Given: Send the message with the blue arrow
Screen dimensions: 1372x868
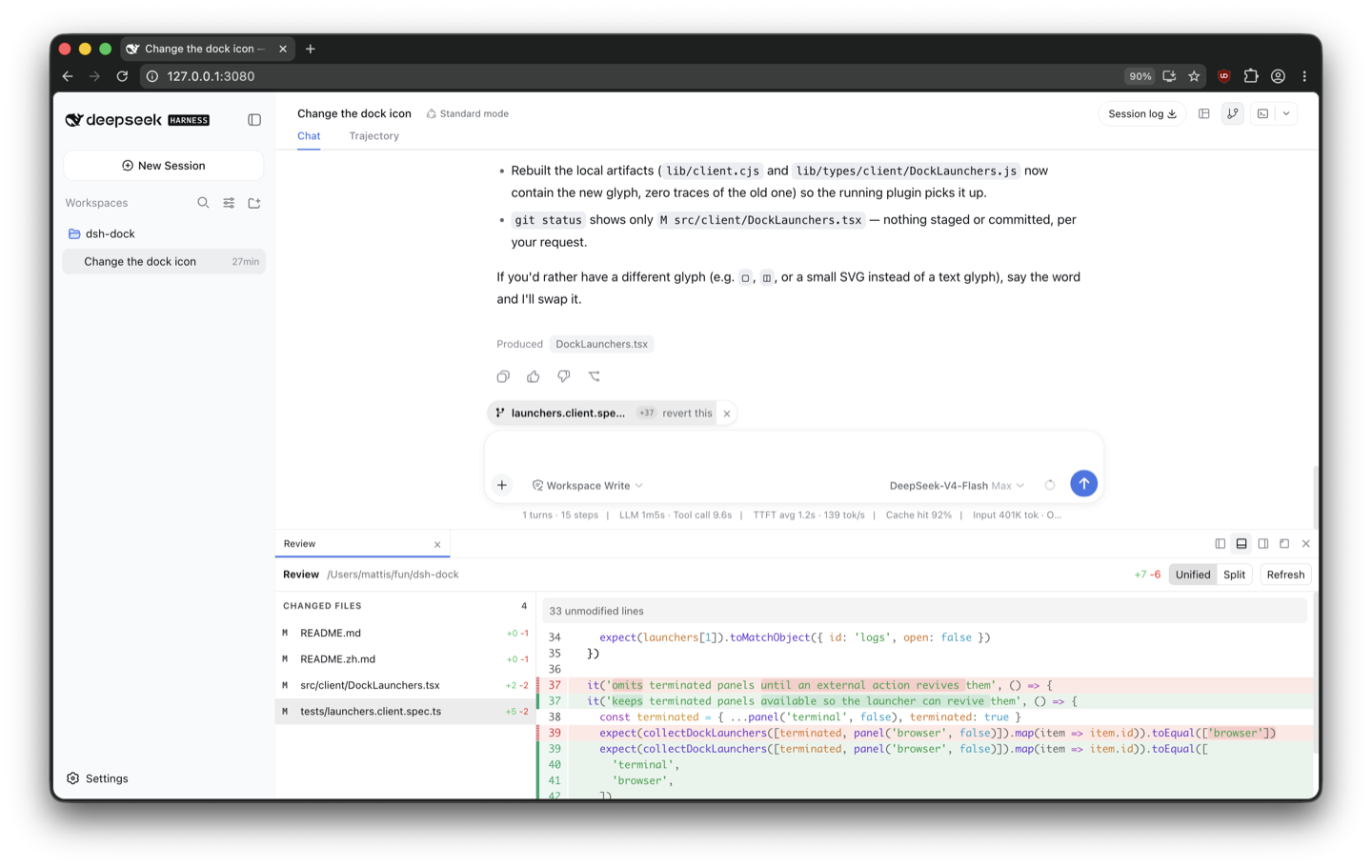Looking at the screenshot, I should pyautogui.click(x=1083, y=484).
